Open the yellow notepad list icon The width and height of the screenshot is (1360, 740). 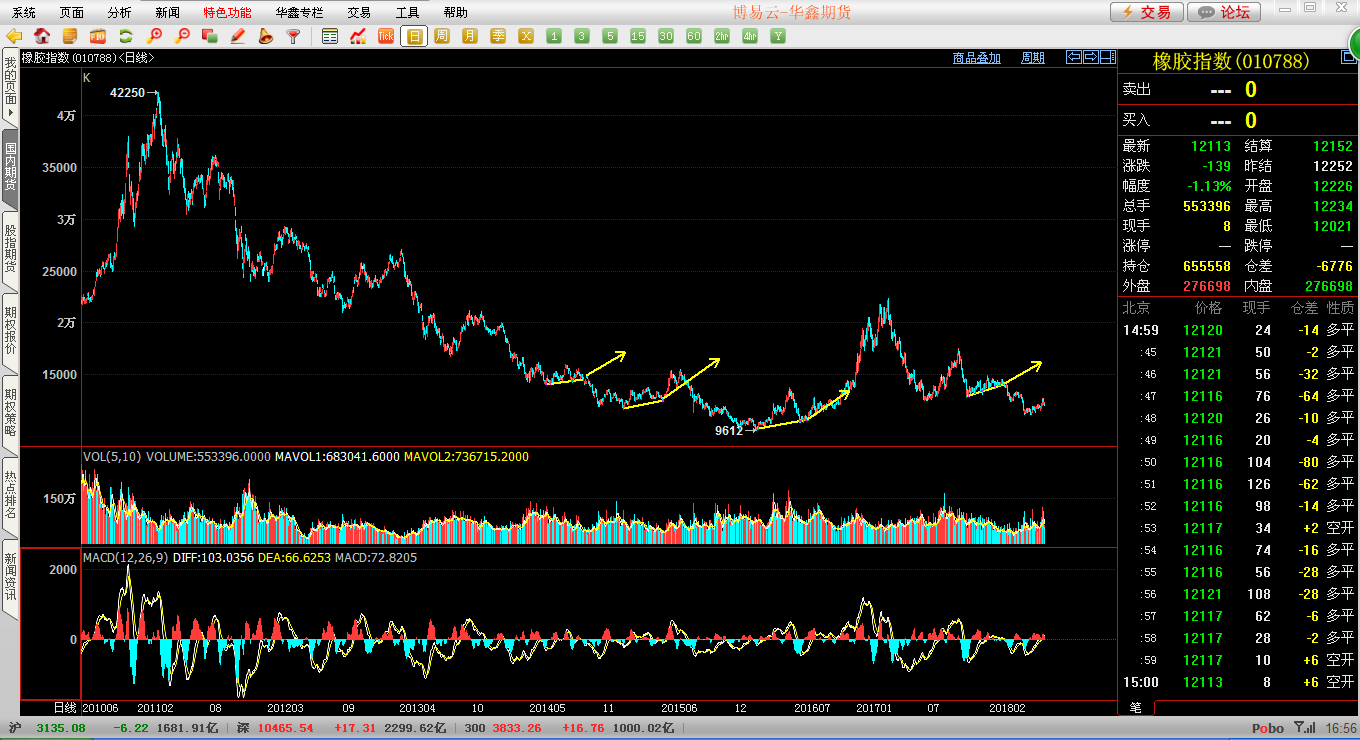tap(70, 36)
